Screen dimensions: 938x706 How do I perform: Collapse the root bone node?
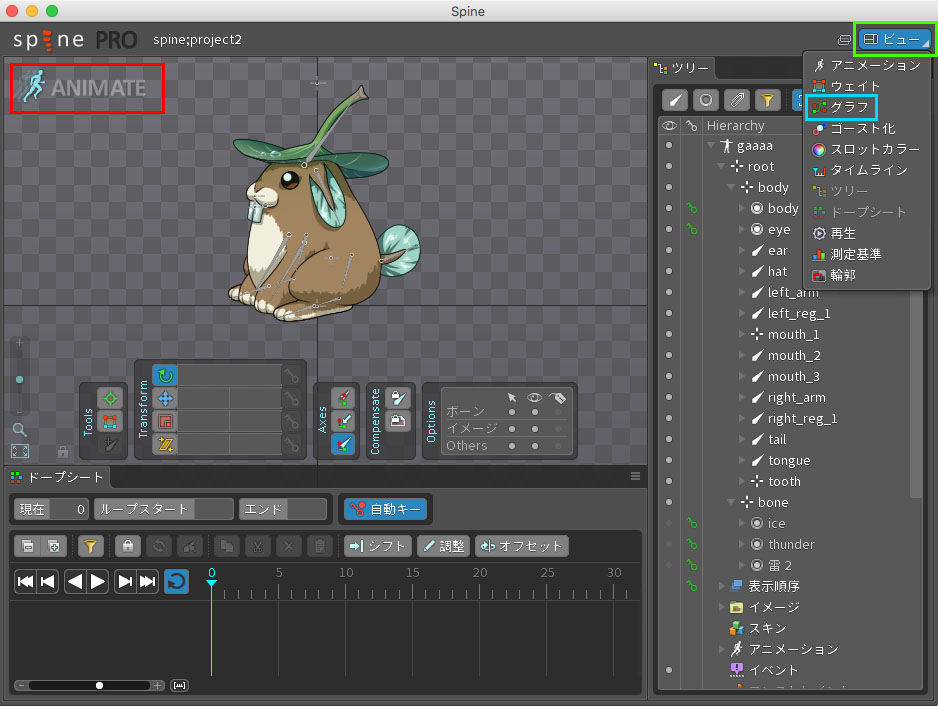(x=721, y=166)
